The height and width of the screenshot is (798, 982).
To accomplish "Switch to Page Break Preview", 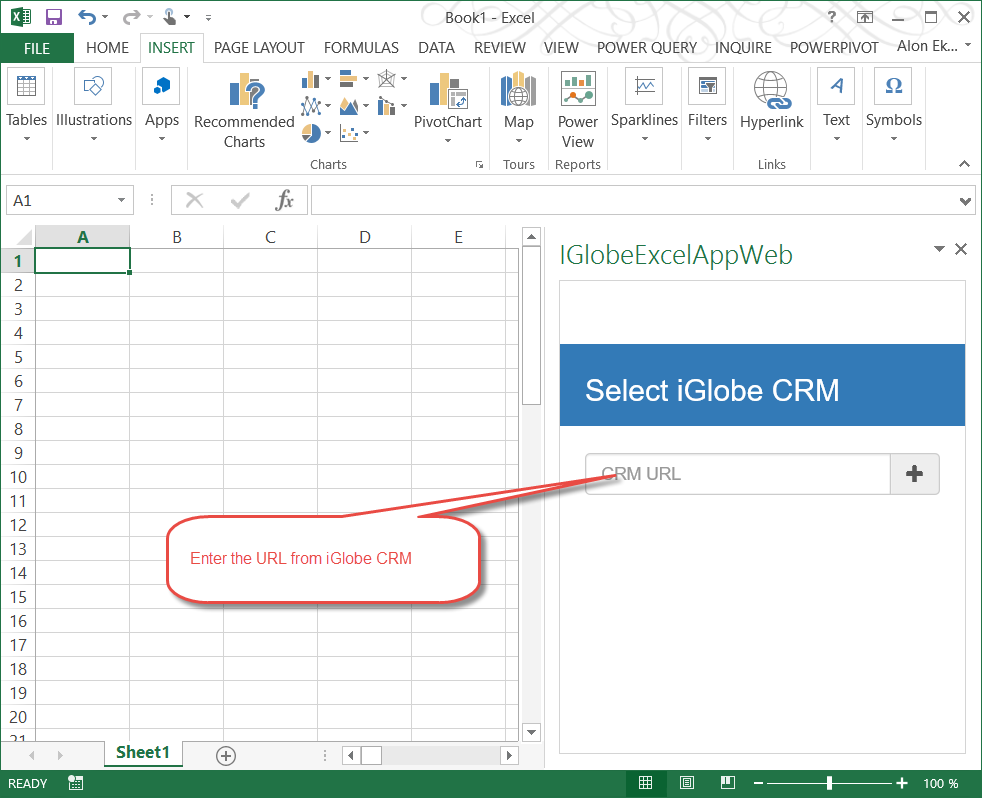I will tap(728, 783).
